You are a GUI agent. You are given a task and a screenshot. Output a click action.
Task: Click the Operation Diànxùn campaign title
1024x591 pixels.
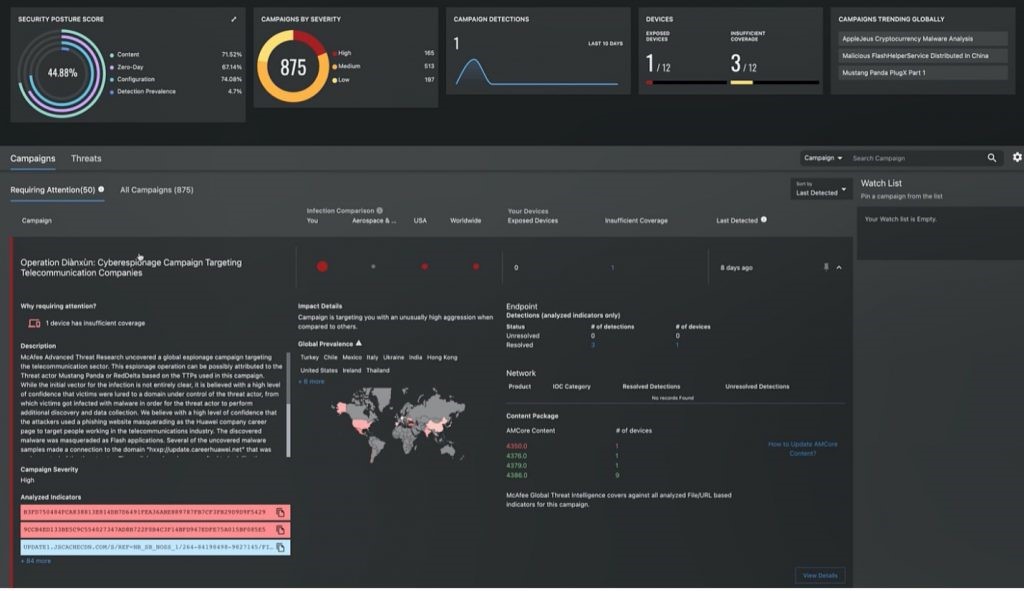pyautogui.click(x=131, y=268)
